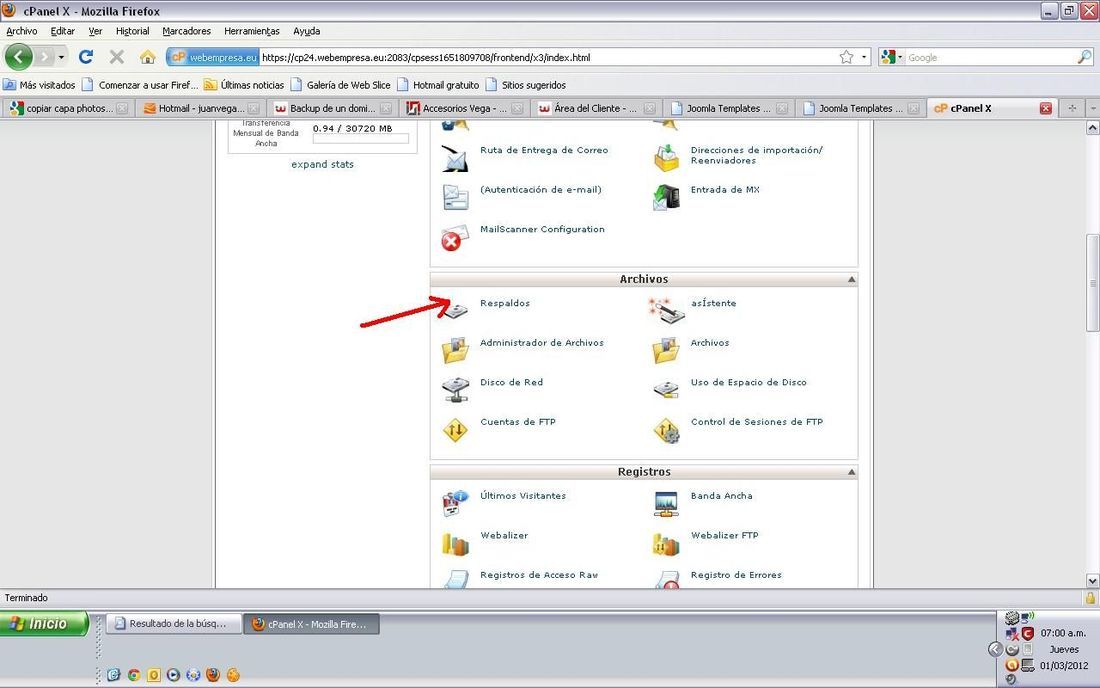
Task: Switch to the copiar capa photos tab
Action: (68, 108)
